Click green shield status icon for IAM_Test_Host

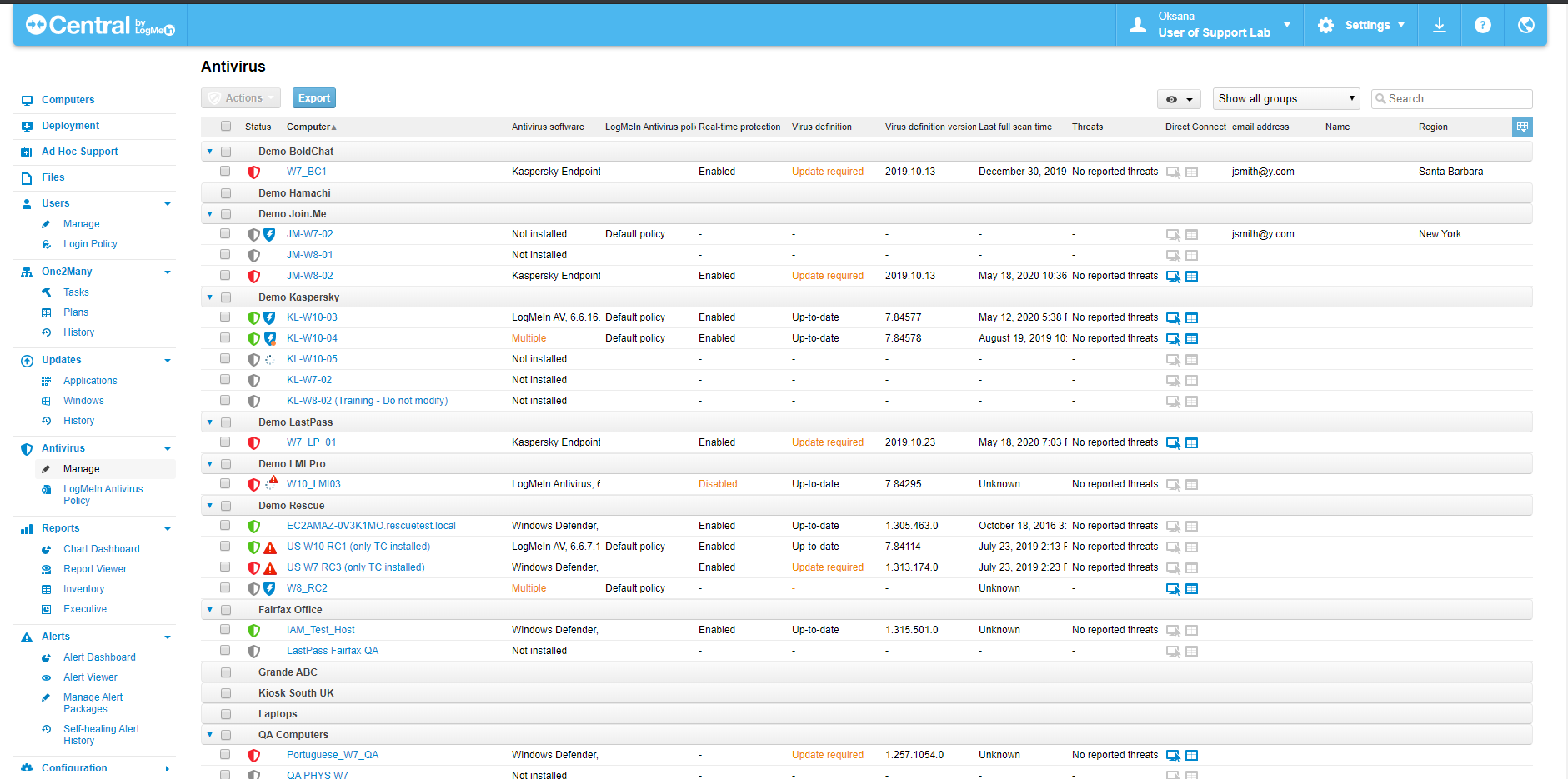click(254, 631)
